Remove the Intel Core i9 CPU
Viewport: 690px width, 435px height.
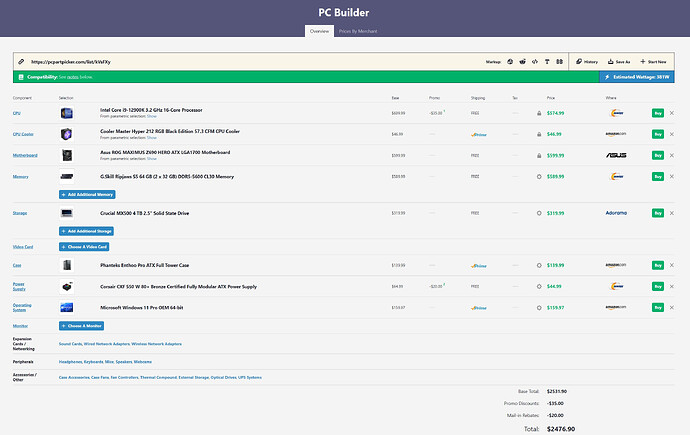[x=672, y=113]
